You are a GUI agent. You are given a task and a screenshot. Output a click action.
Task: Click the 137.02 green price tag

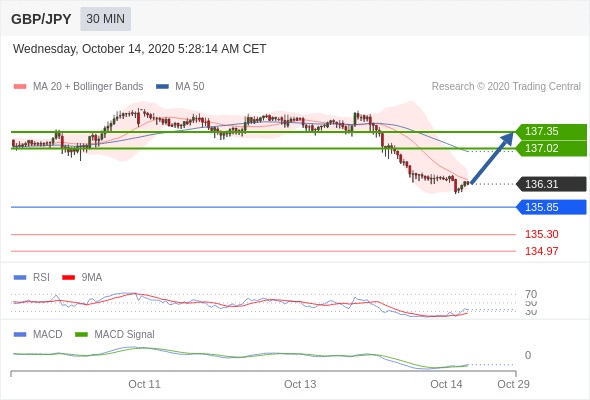[551, 148]
